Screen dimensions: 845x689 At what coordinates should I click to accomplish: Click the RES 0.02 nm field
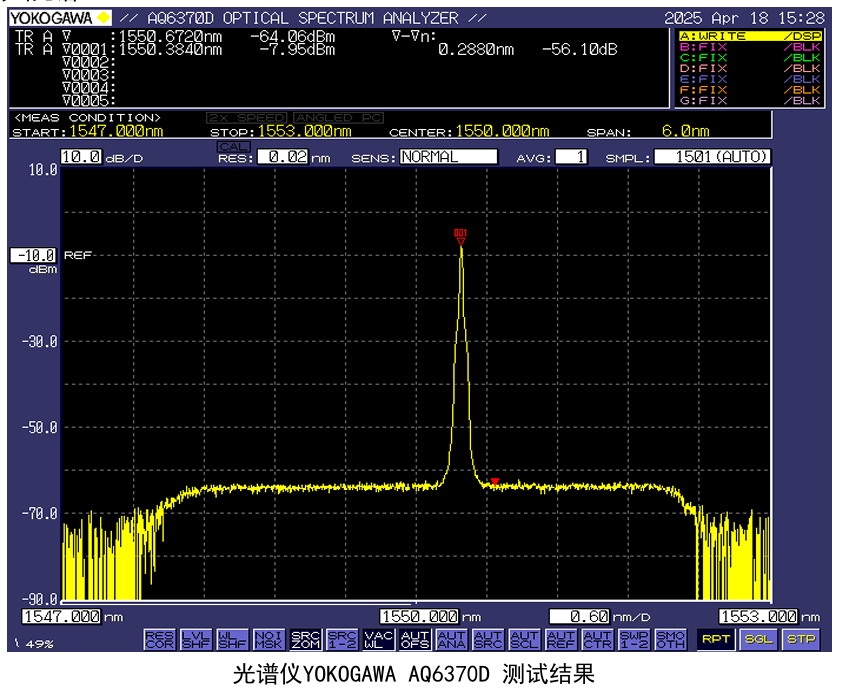[282, 157]
